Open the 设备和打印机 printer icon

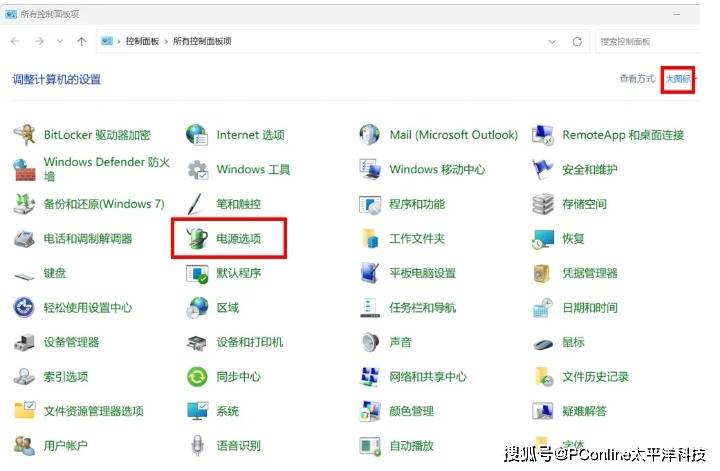[197, 342]
